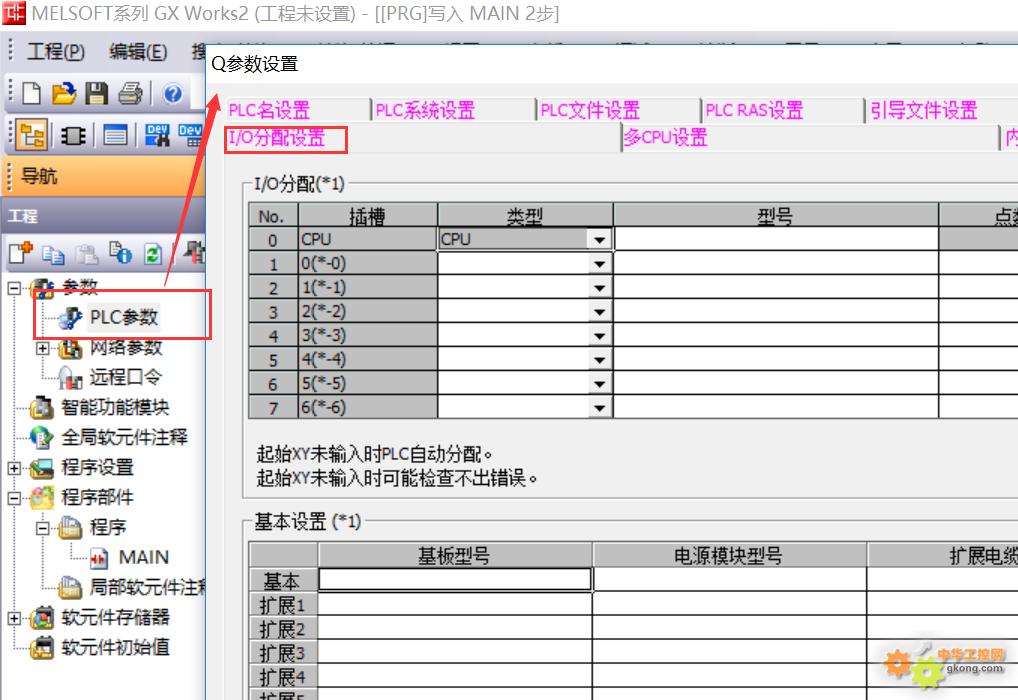Click the Print toolbar icon

tap(130, 94)
